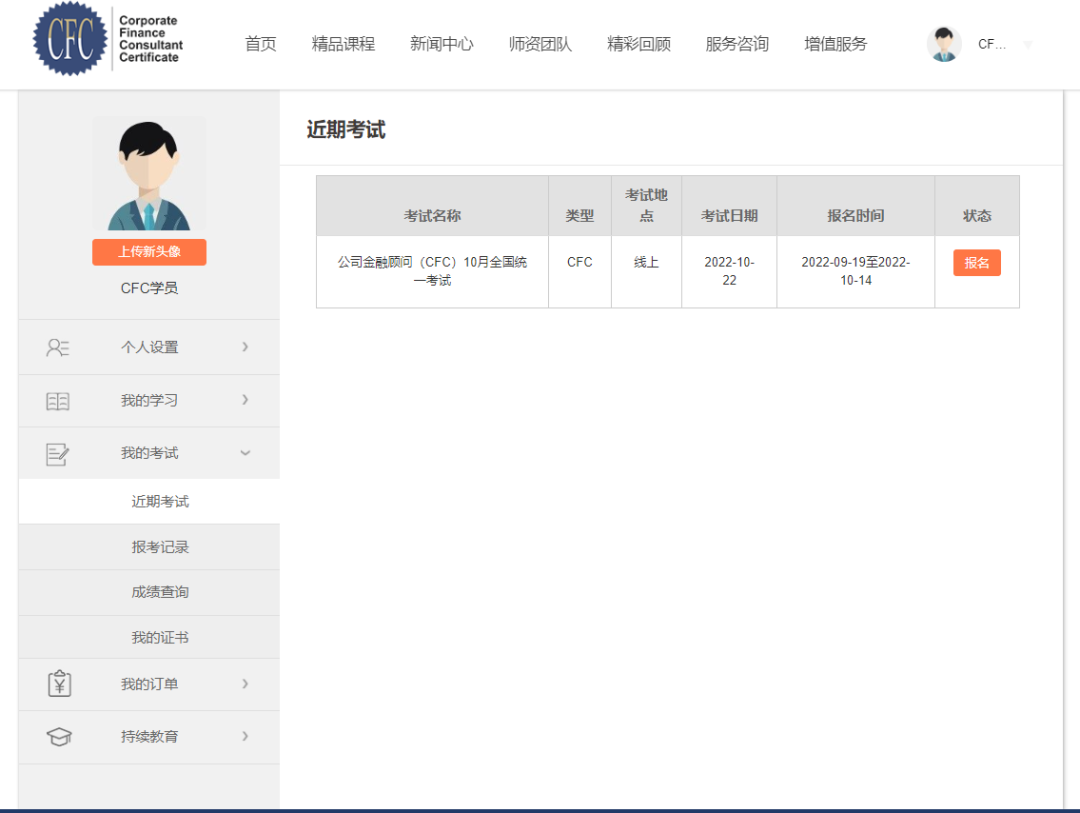1080x813 pixels.
Task: Click the CFC logo badge
Action: pos(70,39)
